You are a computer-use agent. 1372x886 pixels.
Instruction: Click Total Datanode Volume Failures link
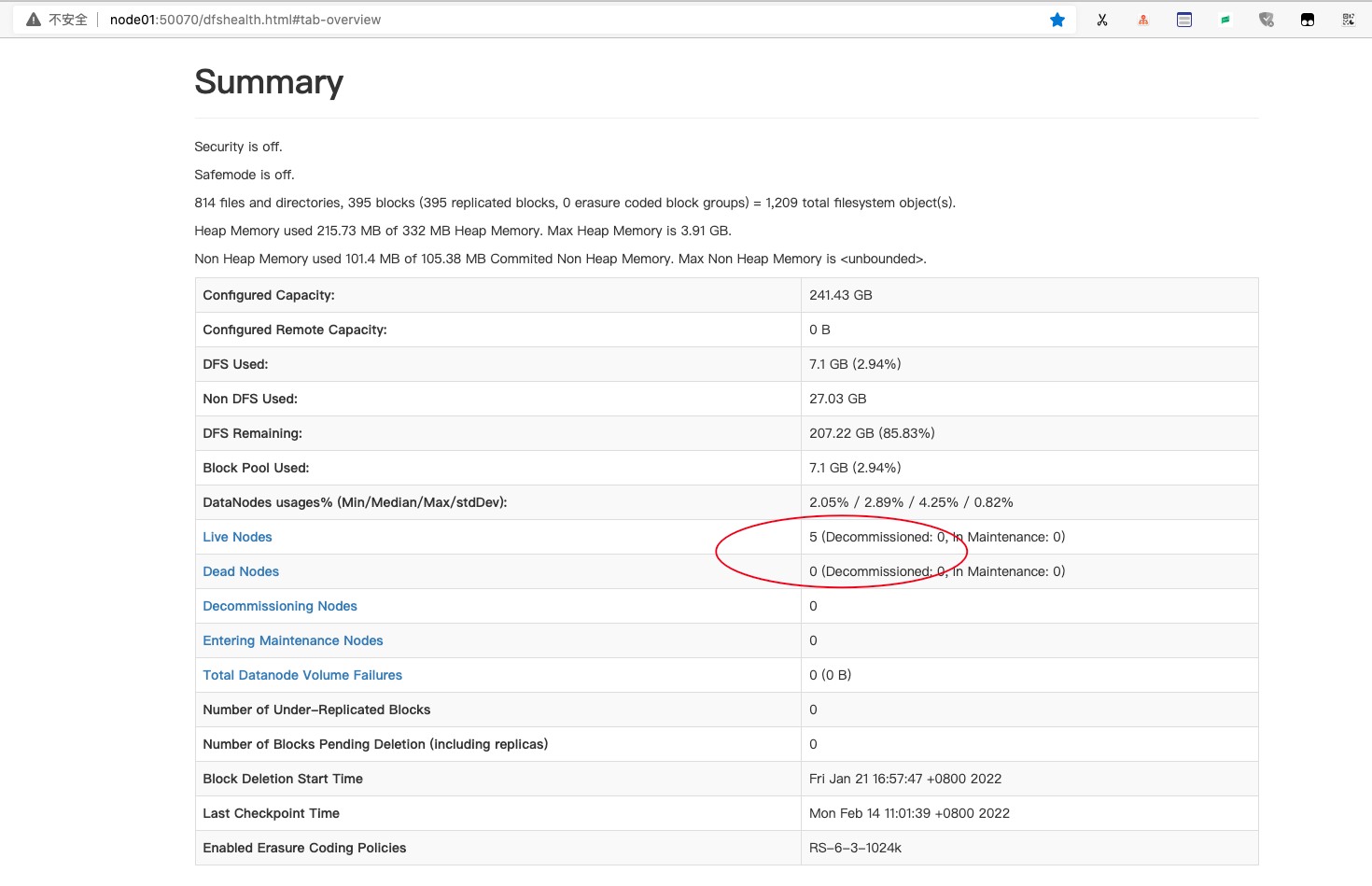coord(302,675)
